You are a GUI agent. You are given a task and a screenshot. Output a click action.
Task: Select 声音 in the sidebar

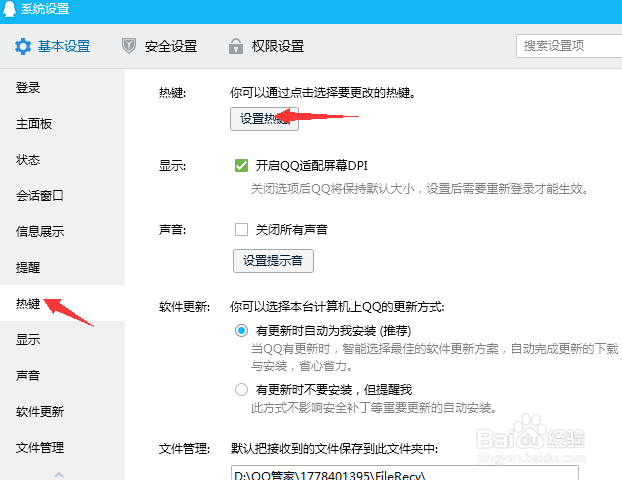coord(28,375)
